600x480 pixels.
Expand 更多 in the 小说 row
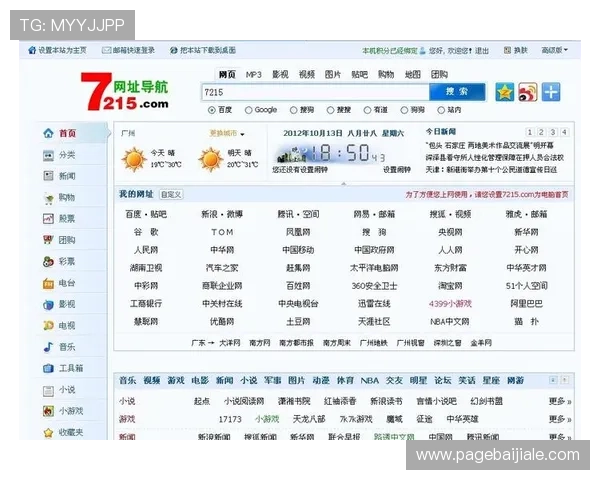(560, 401)
